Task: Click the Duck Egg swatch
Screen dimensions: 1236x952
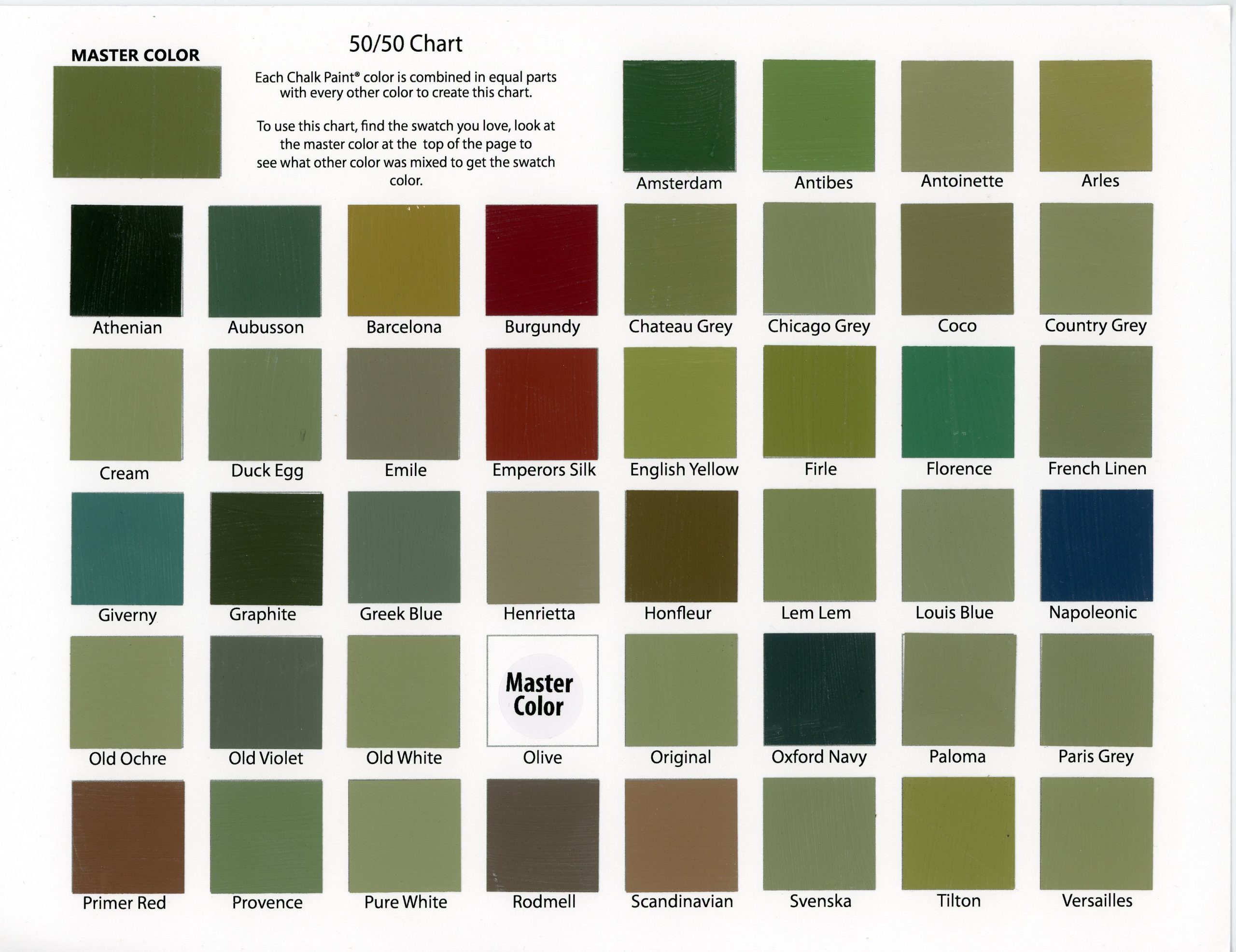Action: coord(265,404)
